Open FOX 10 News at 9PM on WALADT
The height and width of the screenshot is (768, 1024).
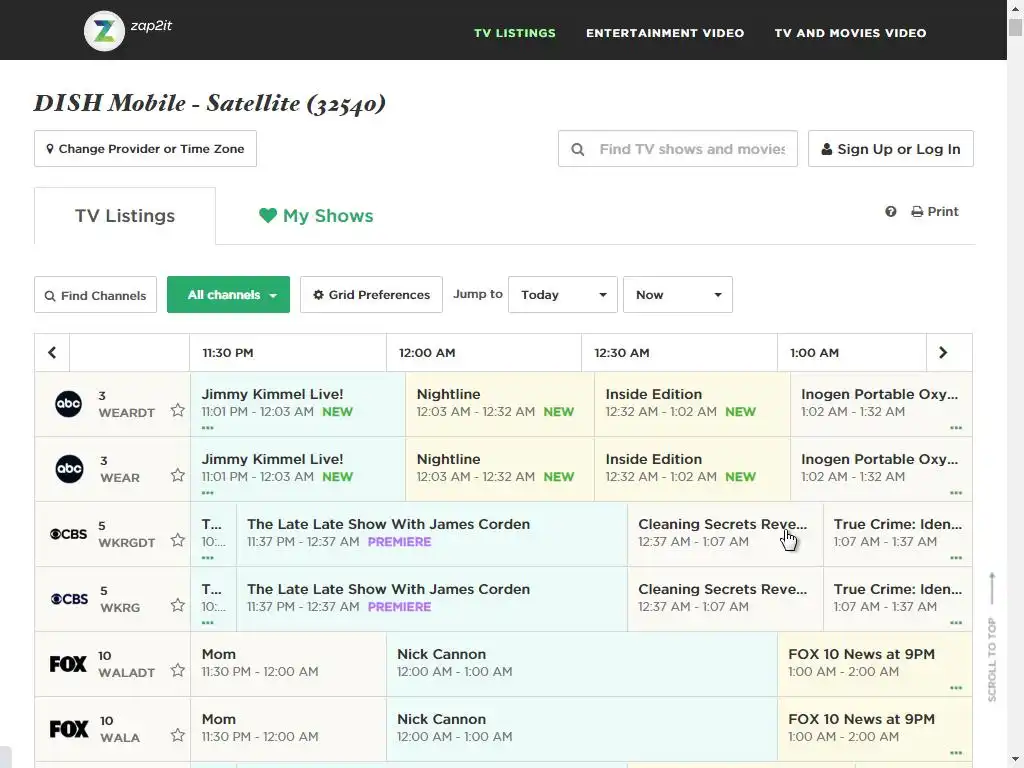[x=875, y=664]
